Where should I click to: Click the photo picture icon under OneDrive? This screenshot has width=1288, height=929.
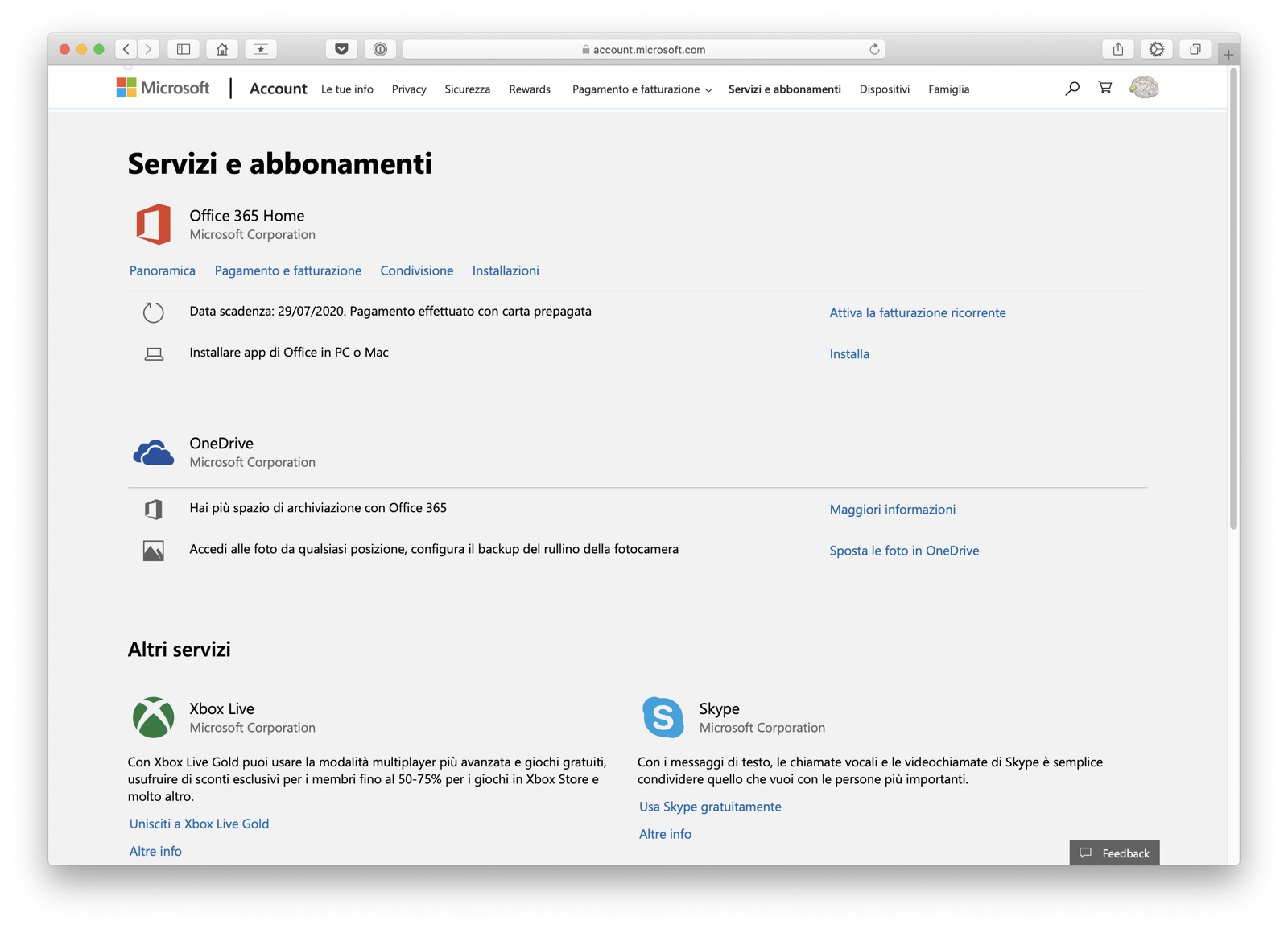click(x=153, y=551)
